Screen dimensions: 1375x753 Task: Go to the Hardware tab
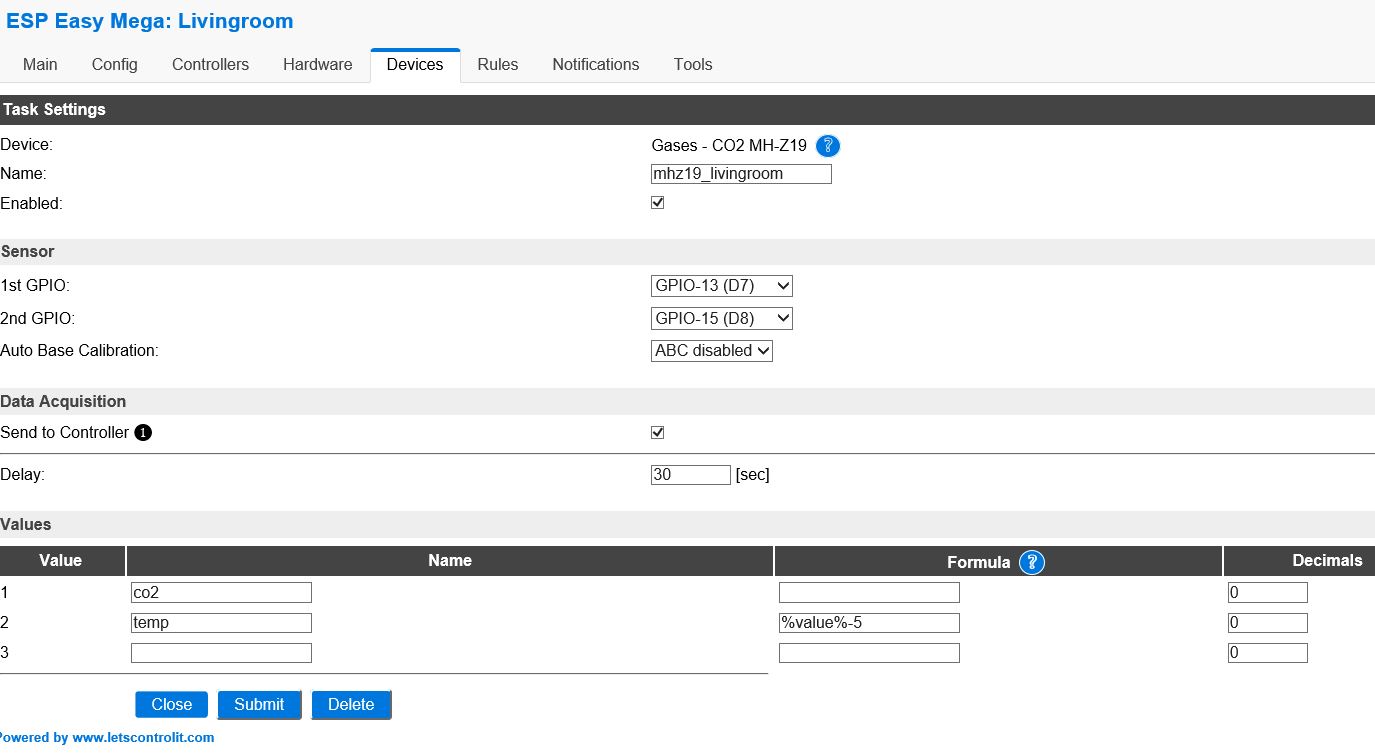pyautogui.click(x=317, y=64)
